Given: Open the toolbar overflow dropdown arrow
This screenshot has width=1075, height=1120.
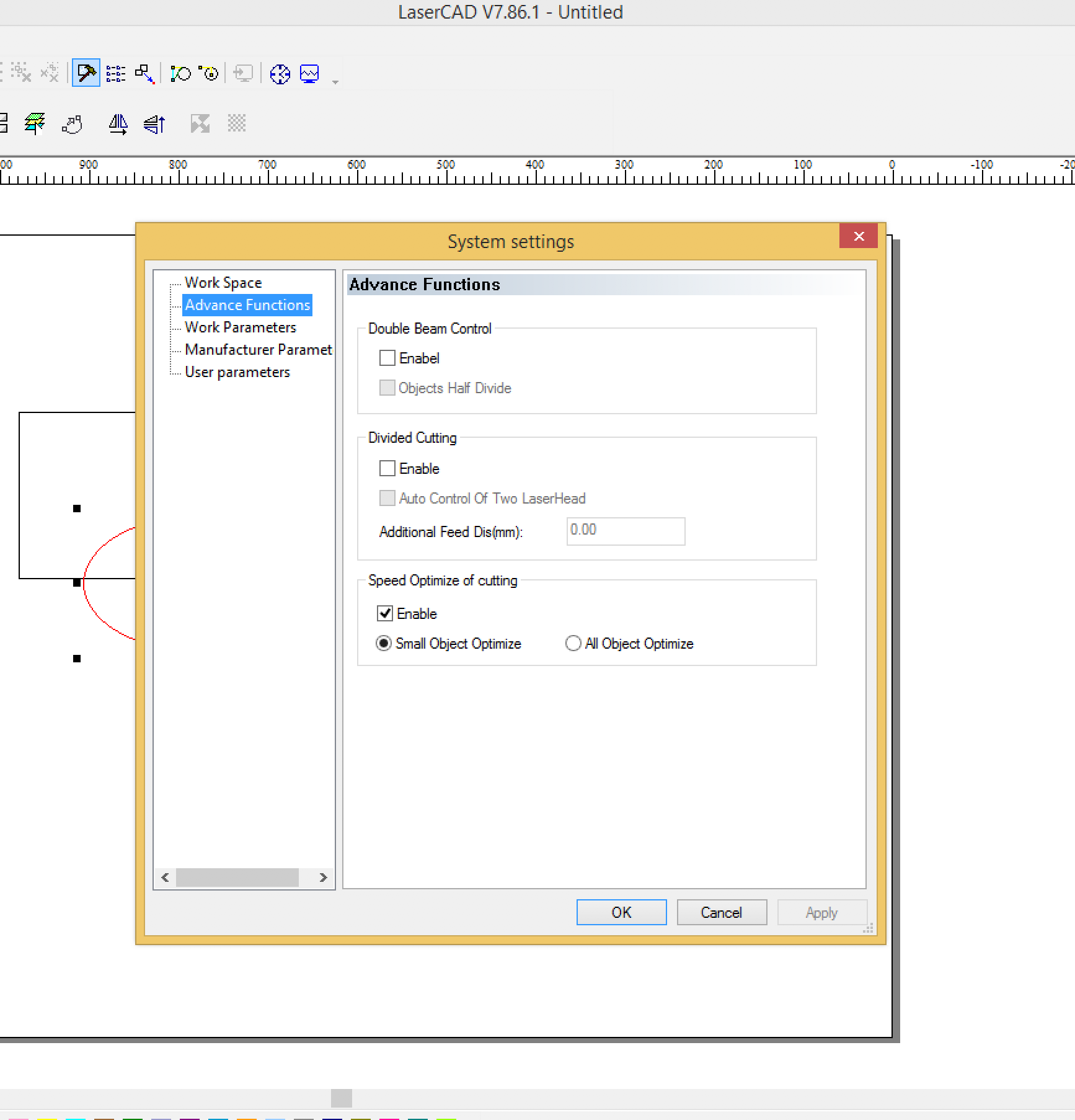Looking at the screenshot, I should [335, 82].
